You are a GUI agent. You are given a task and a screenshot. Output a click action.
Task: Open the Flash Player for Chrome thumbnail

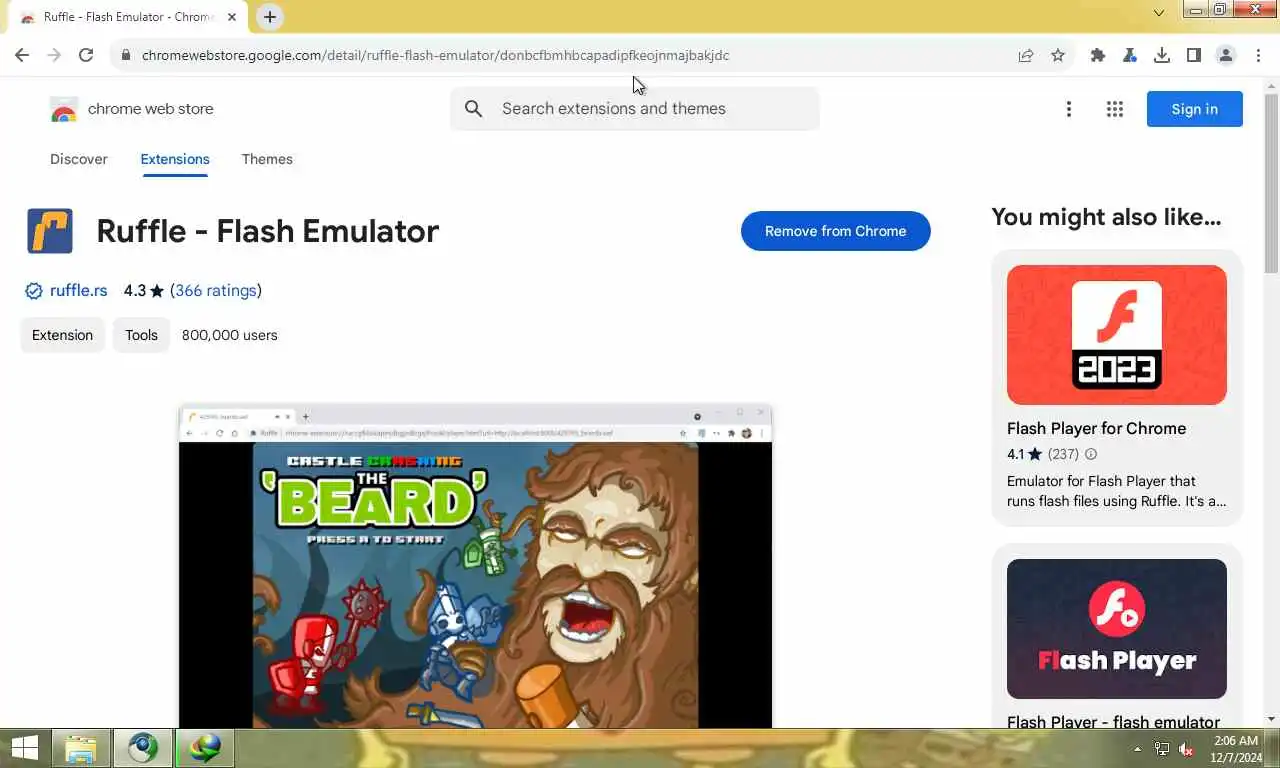pyautogui.click(x=1117, y=335)
